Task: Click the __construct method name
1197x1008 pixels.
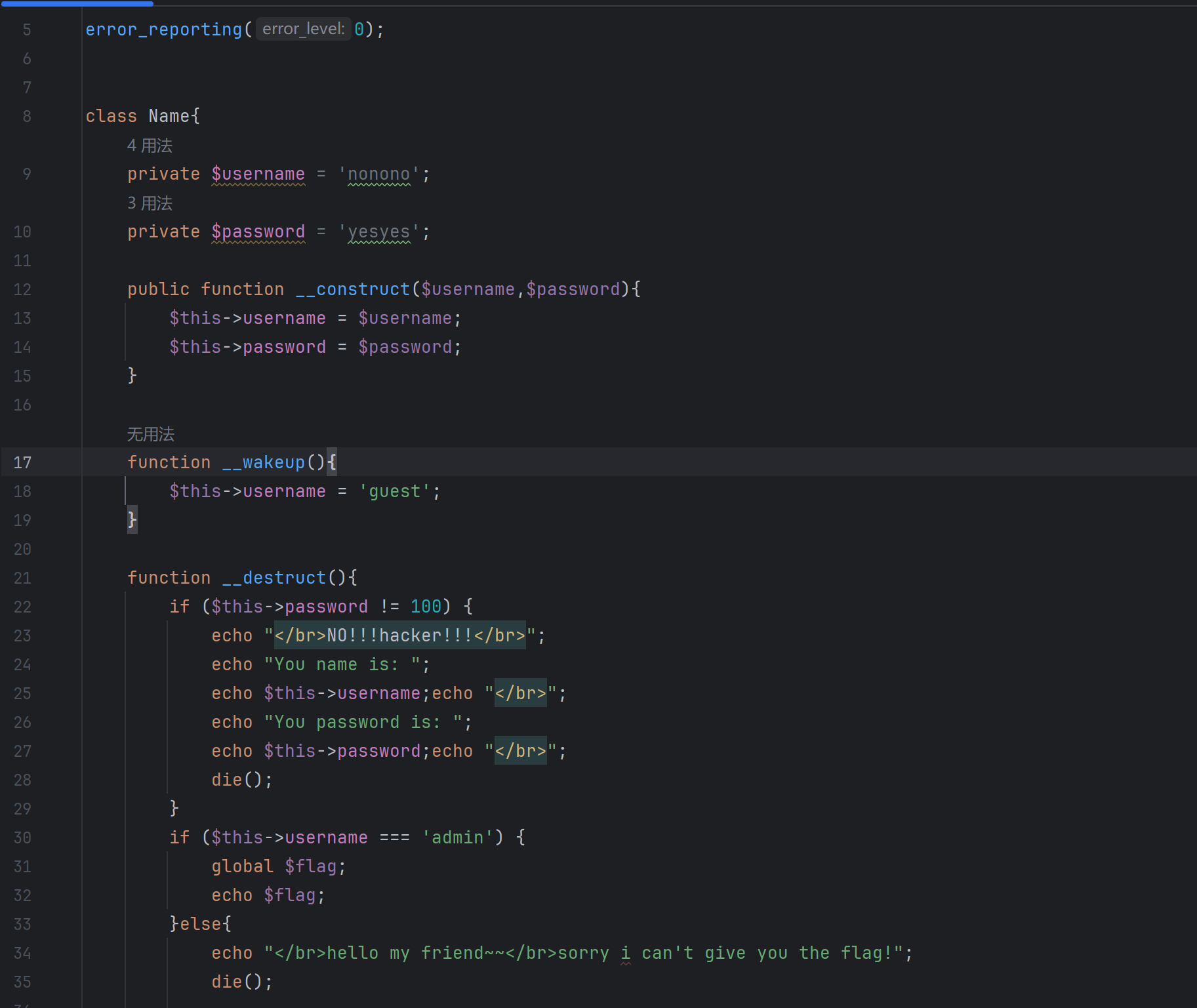Action: [353, 290]
